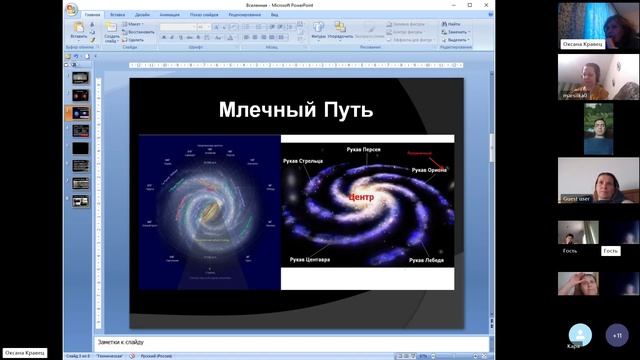Open the Анимация ribbon tab
Image resolution: width=640 pixels, height=360 pixels.
[169, 15]
